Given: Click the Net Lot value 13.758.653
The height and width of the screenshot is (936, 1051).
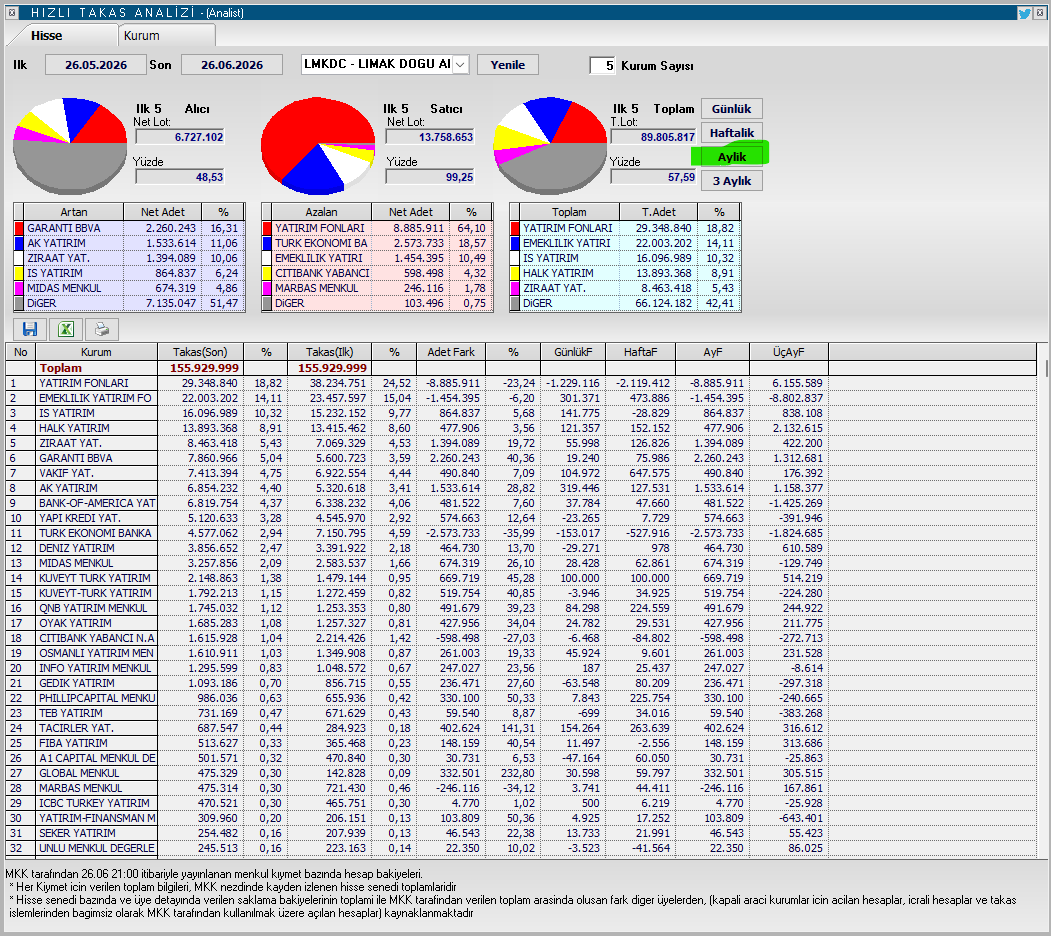Looking at the screenshot, I should pyautogui.click(x=430, y=137).
